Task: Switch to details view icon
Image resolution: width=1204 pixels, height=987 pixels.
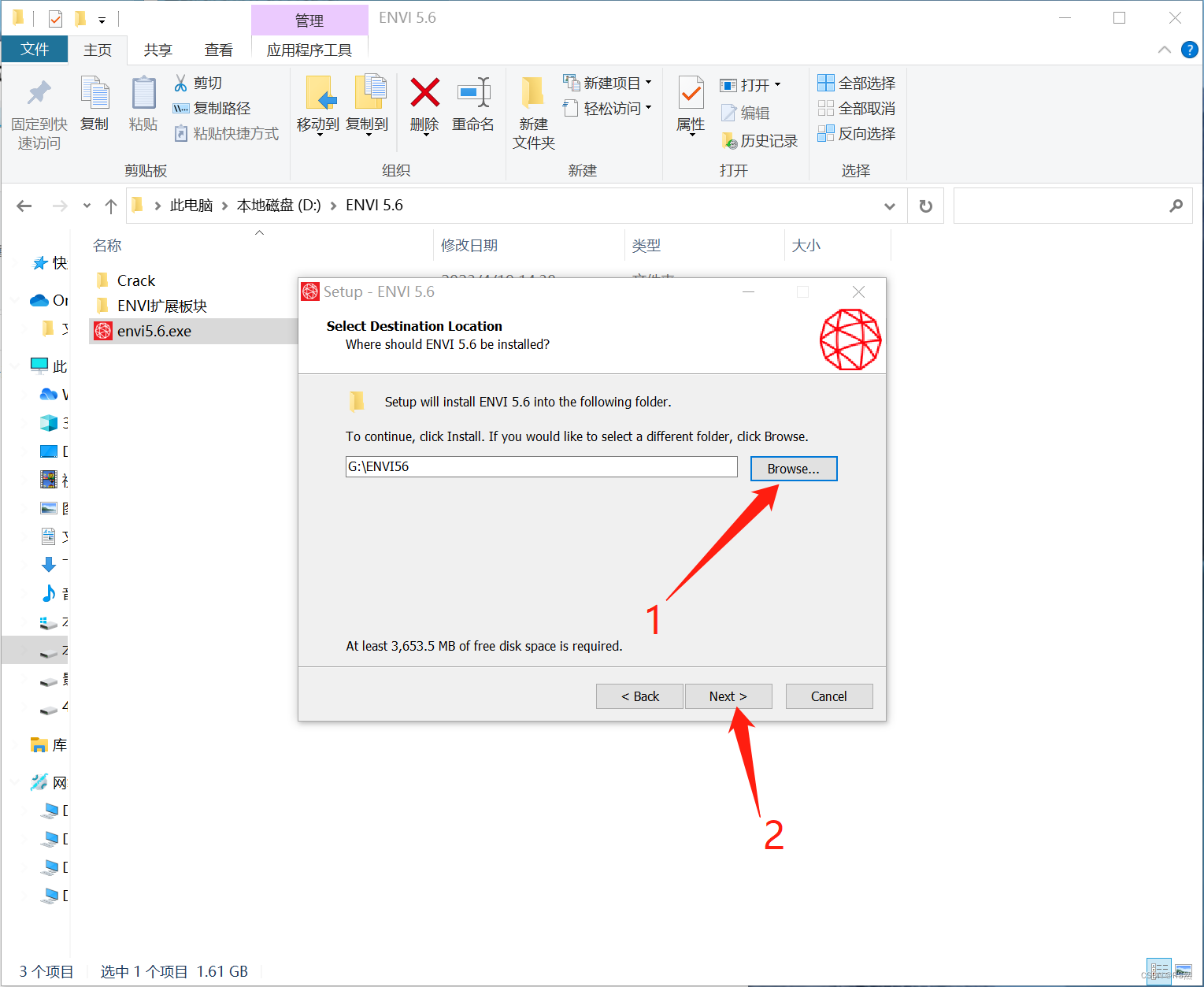Action: [1159, 970]
